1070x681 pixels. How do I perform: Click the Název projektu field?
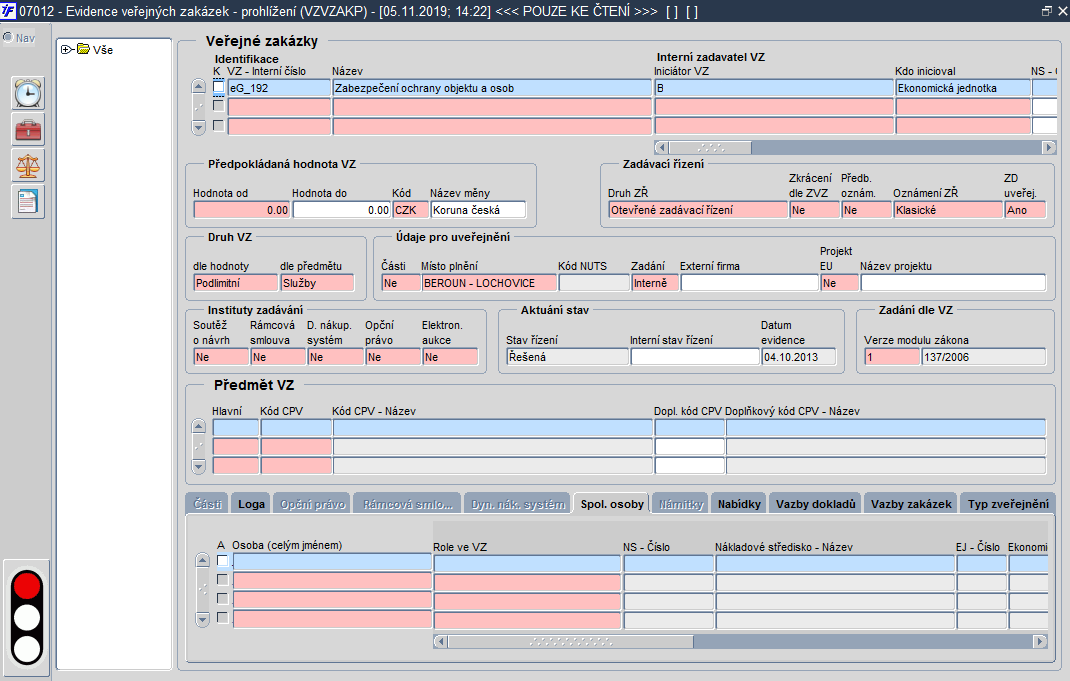[953, 283]
